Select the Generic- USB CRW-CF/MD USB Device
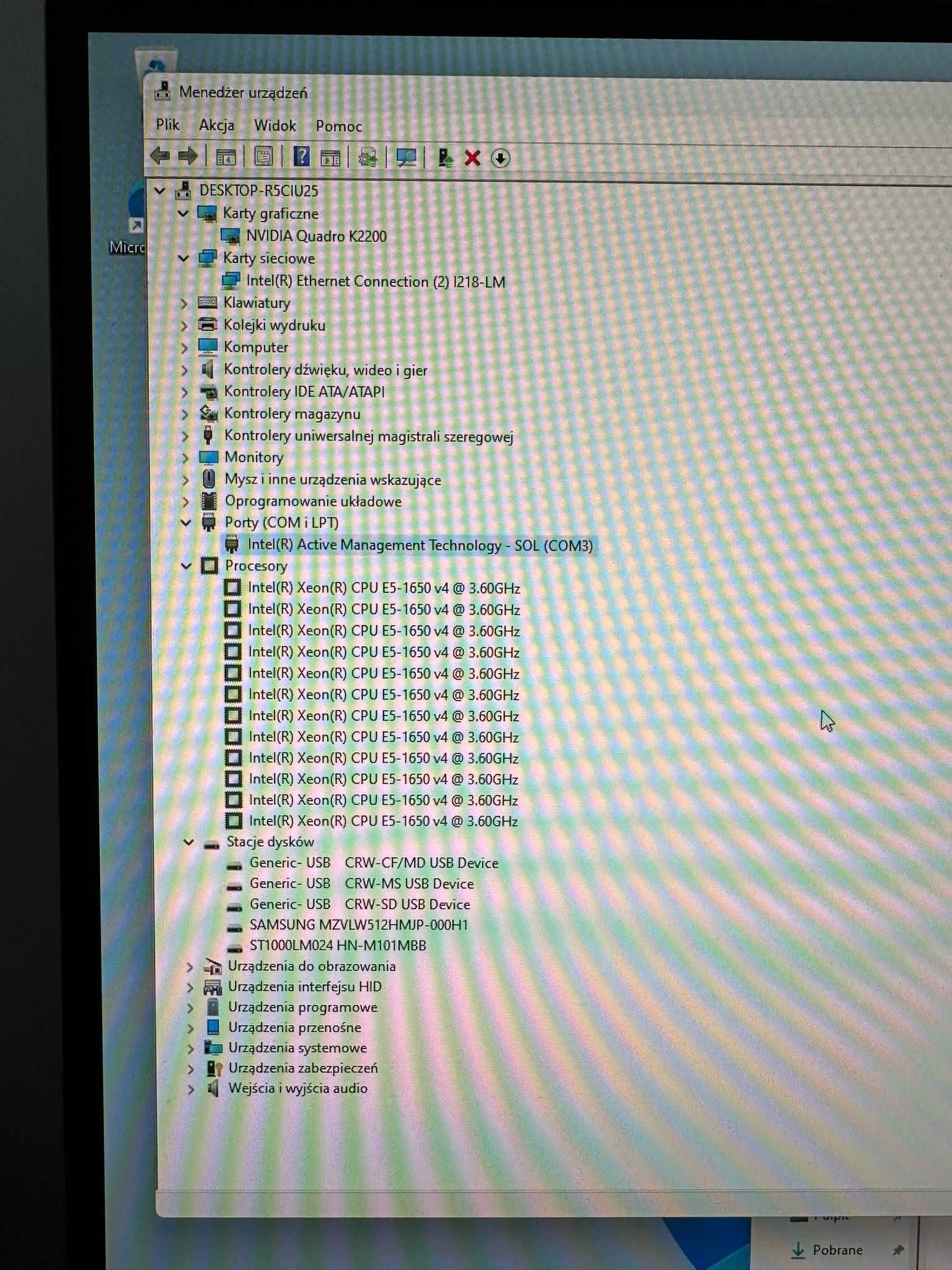952x1270 pixels. (374, 863)
